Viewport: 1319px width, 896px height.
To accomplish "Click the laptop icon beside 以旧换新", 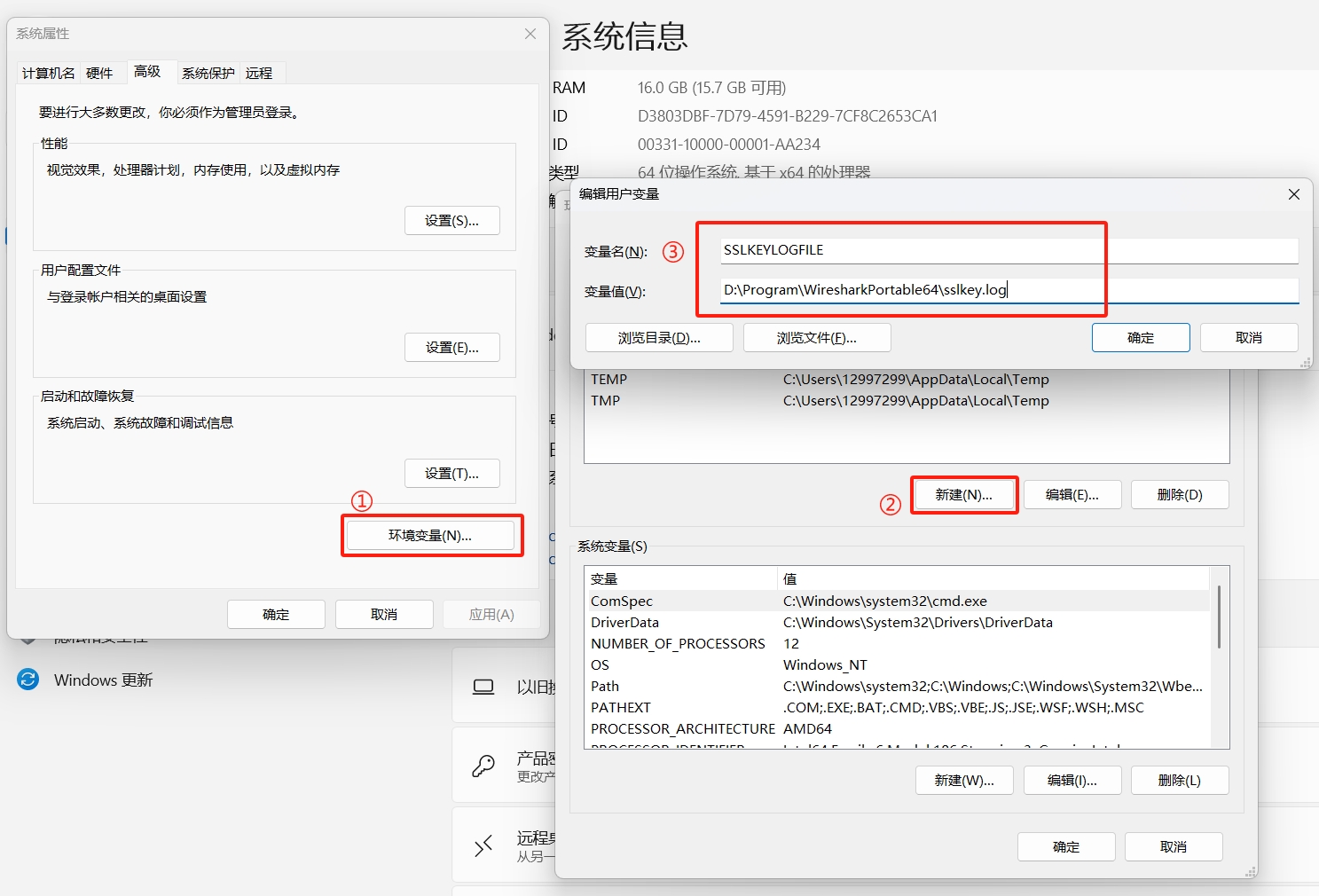I will [x=483, y=686].
